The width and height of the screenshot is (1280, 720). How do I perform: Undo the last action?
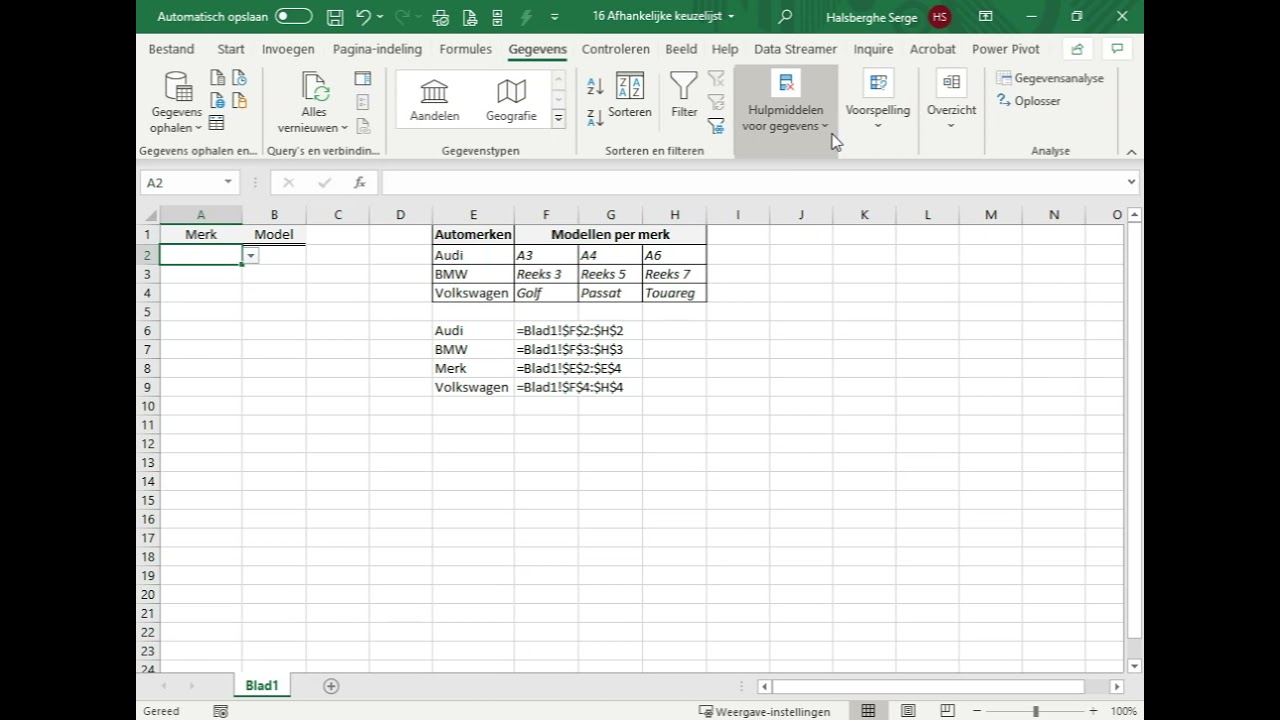pos(363,17)
